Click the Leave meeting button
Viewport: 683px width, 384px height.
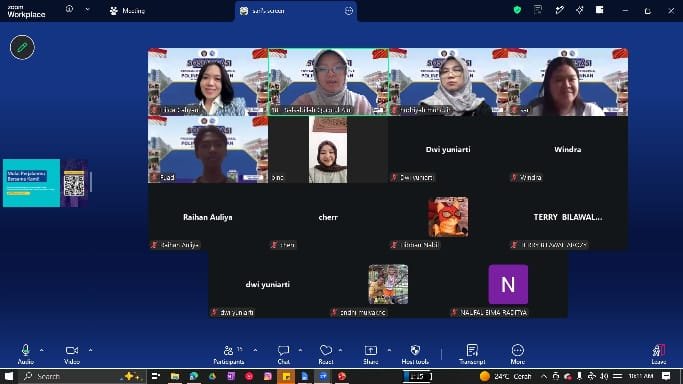coord(659,354)
